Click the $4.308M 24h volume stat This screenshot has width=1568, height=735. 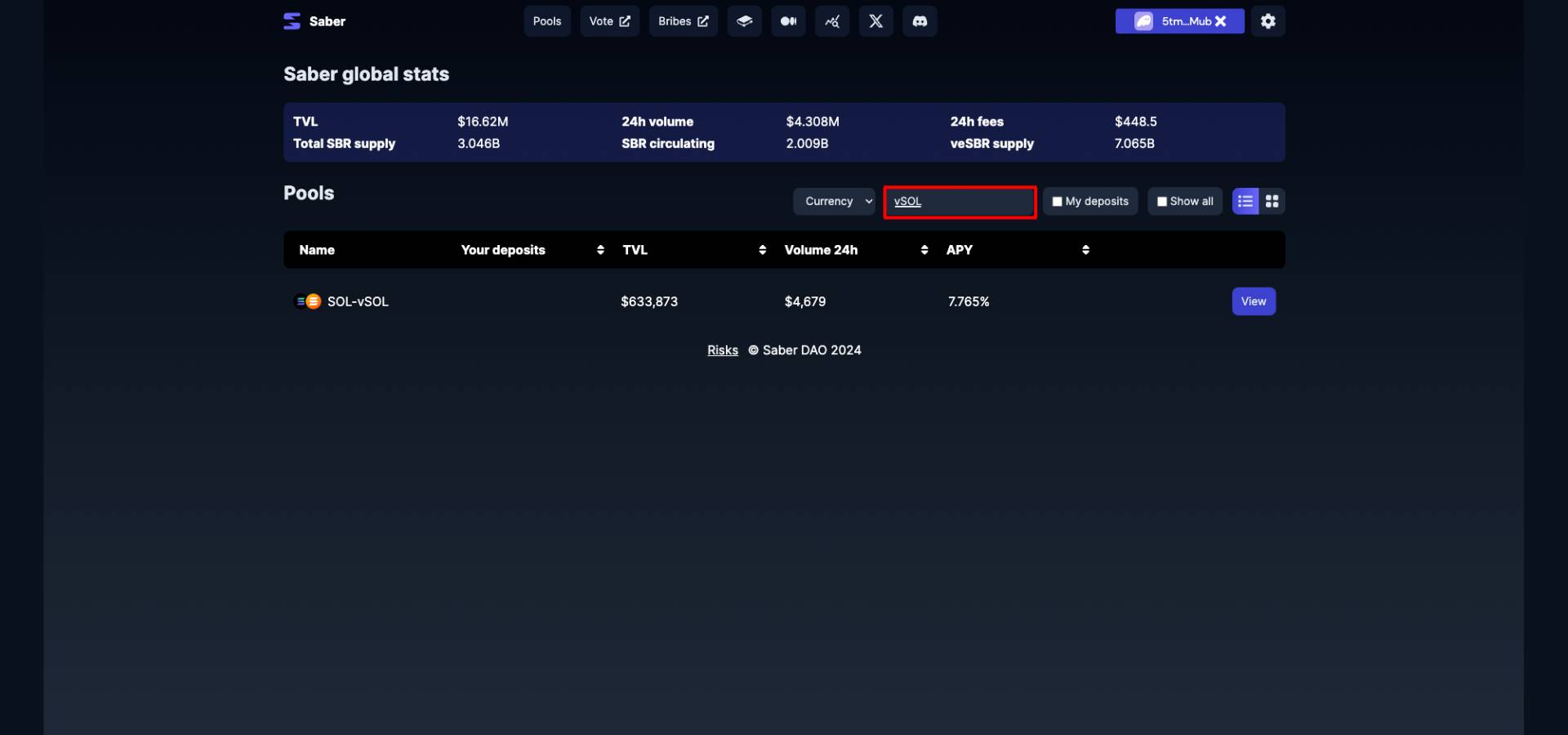(x=813, y=122)
